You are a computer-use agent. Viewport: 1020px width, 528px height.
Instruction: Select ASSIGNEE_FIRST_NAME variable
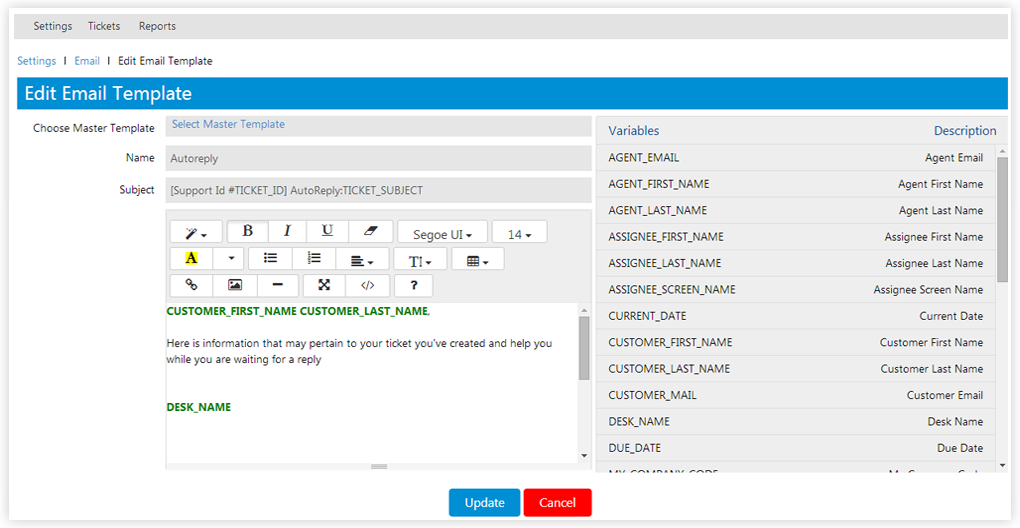coord(796,237)
